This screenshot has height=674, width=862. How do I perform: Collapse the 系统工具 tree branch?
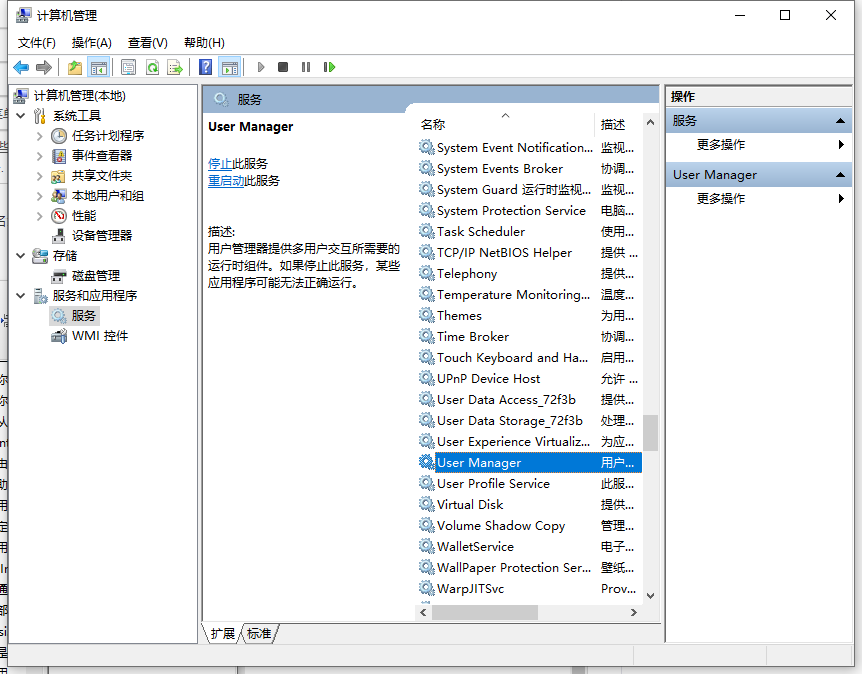pyautogui.click(x=22, y=115)
